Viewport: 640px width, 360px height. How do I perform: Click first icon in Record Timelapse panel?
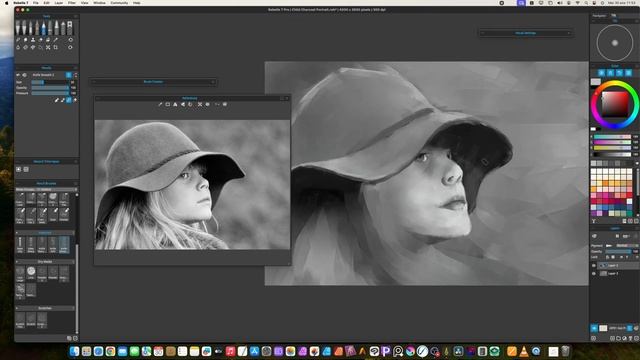click(18, 169)
